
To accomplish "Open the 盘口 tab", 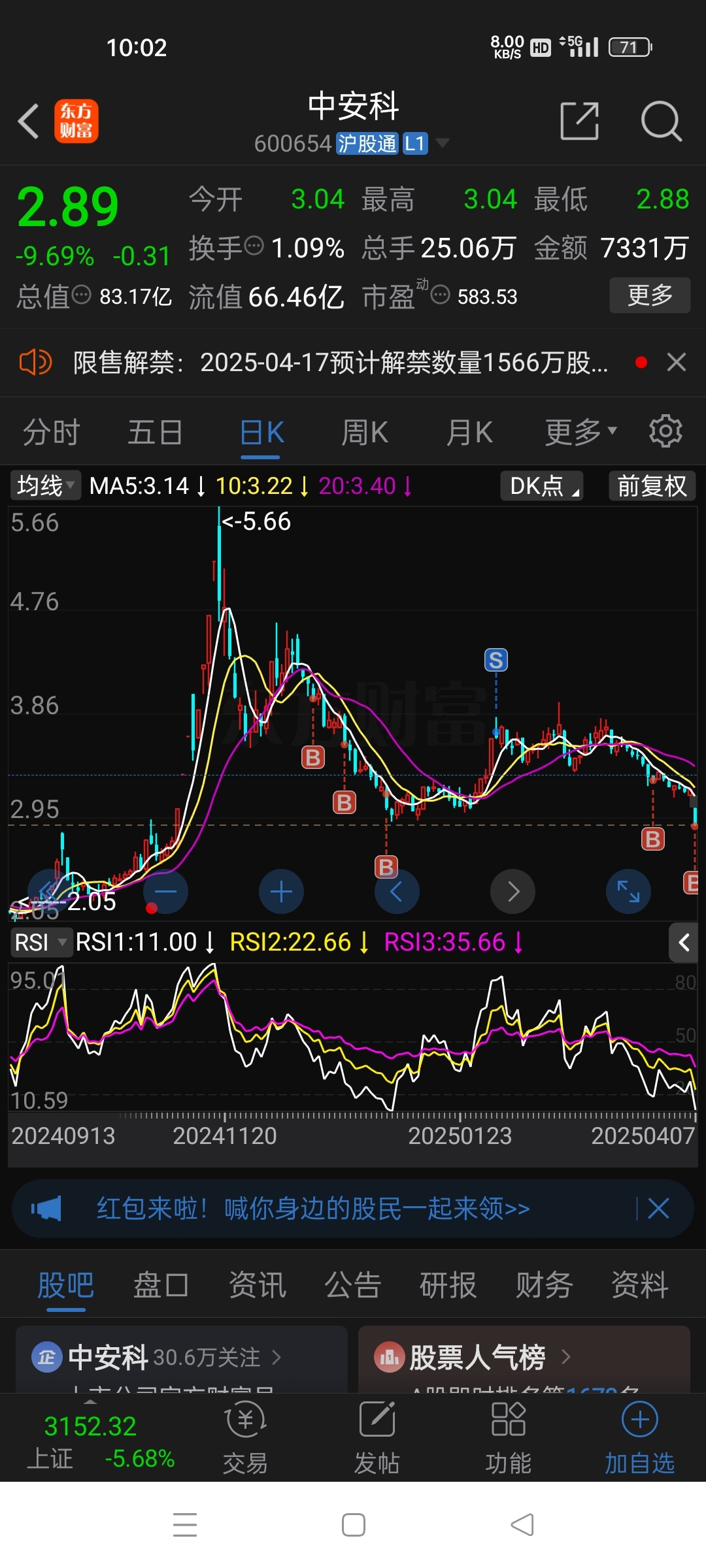I will click(161, 1284).
